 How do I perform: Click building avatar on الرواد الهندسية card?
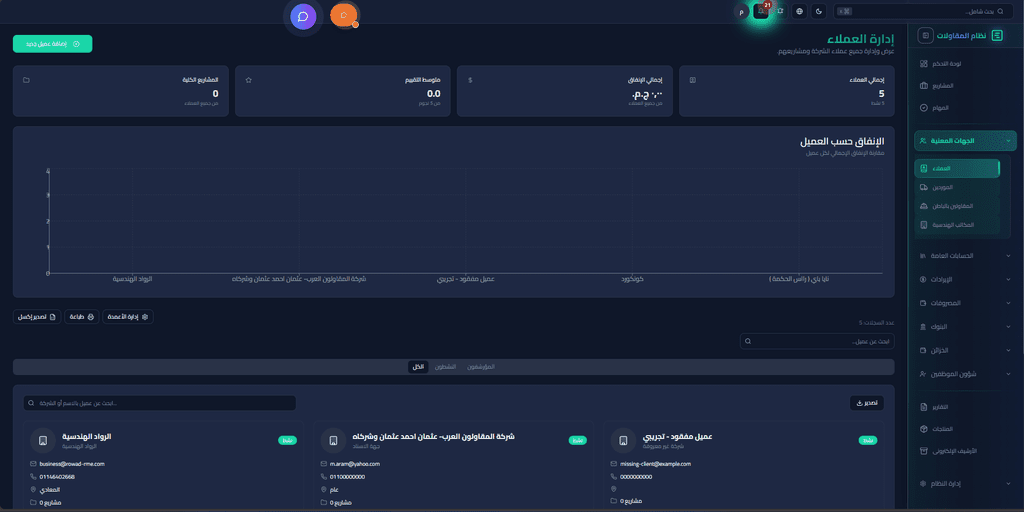[x=42, y=440]
